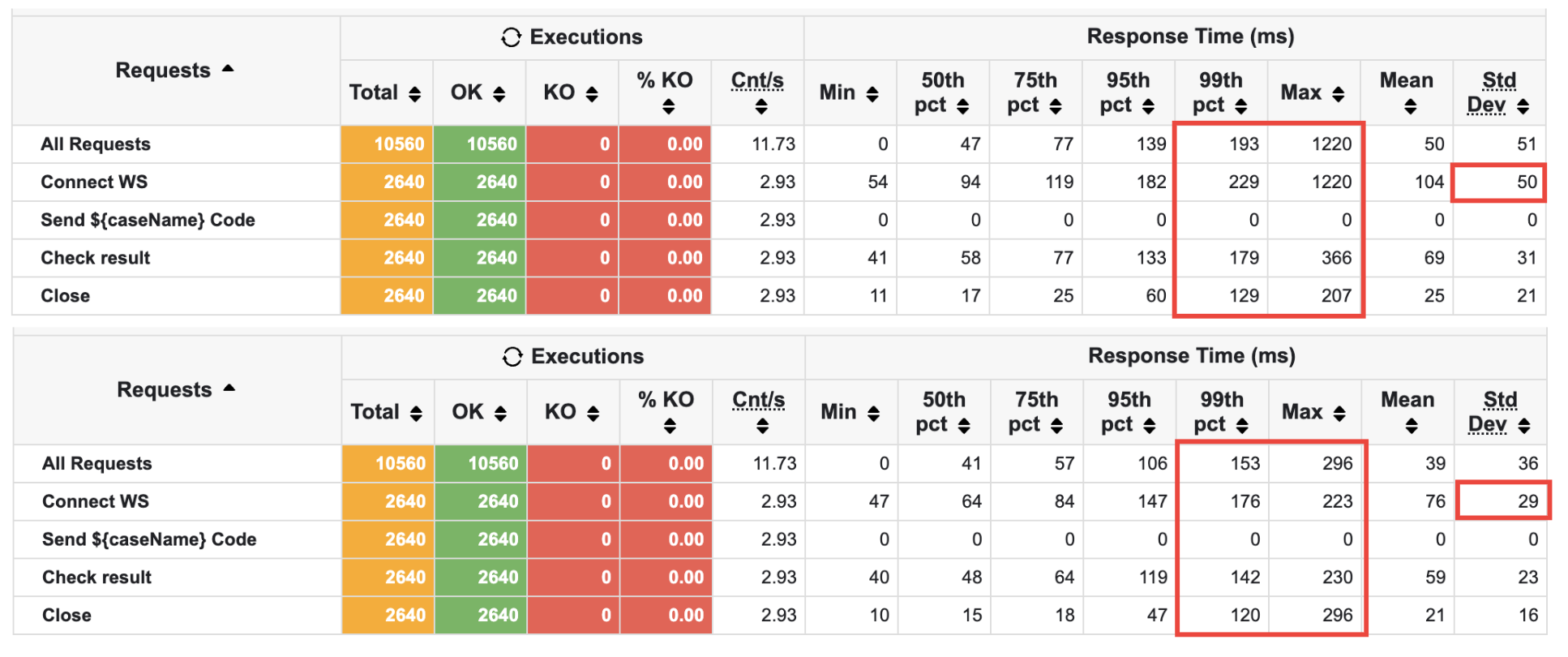
Task: Sort top table by Max column arrows
Action: (x=1339, y=94)
